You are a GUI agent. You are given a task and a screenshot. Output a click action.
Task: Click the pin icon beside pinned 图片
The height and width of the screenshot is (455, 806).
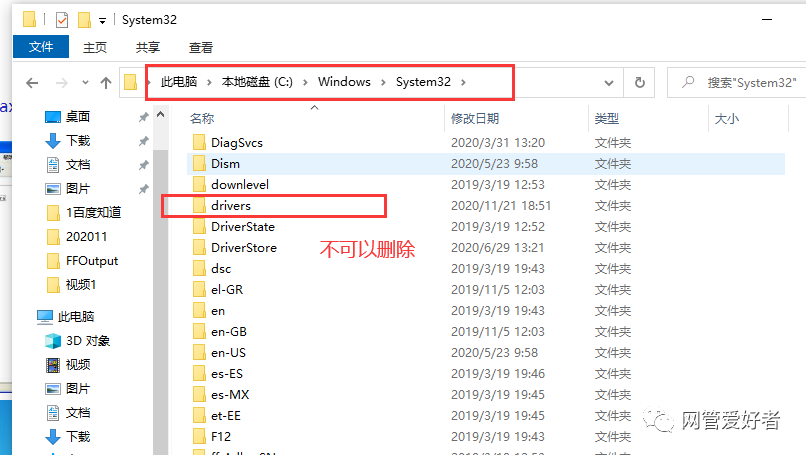click(x=143, y=189)
